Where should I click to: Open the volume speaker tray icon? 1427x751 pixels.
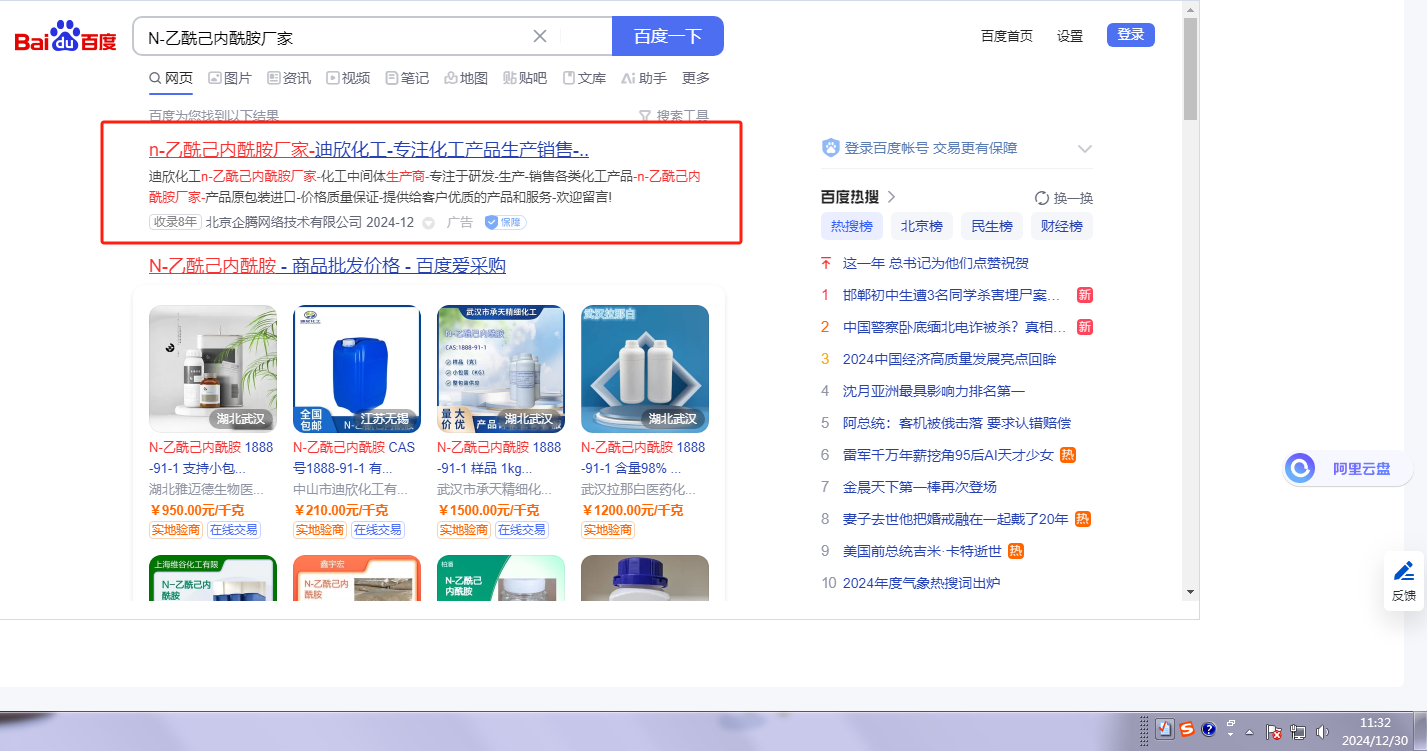pos(1323,731)
